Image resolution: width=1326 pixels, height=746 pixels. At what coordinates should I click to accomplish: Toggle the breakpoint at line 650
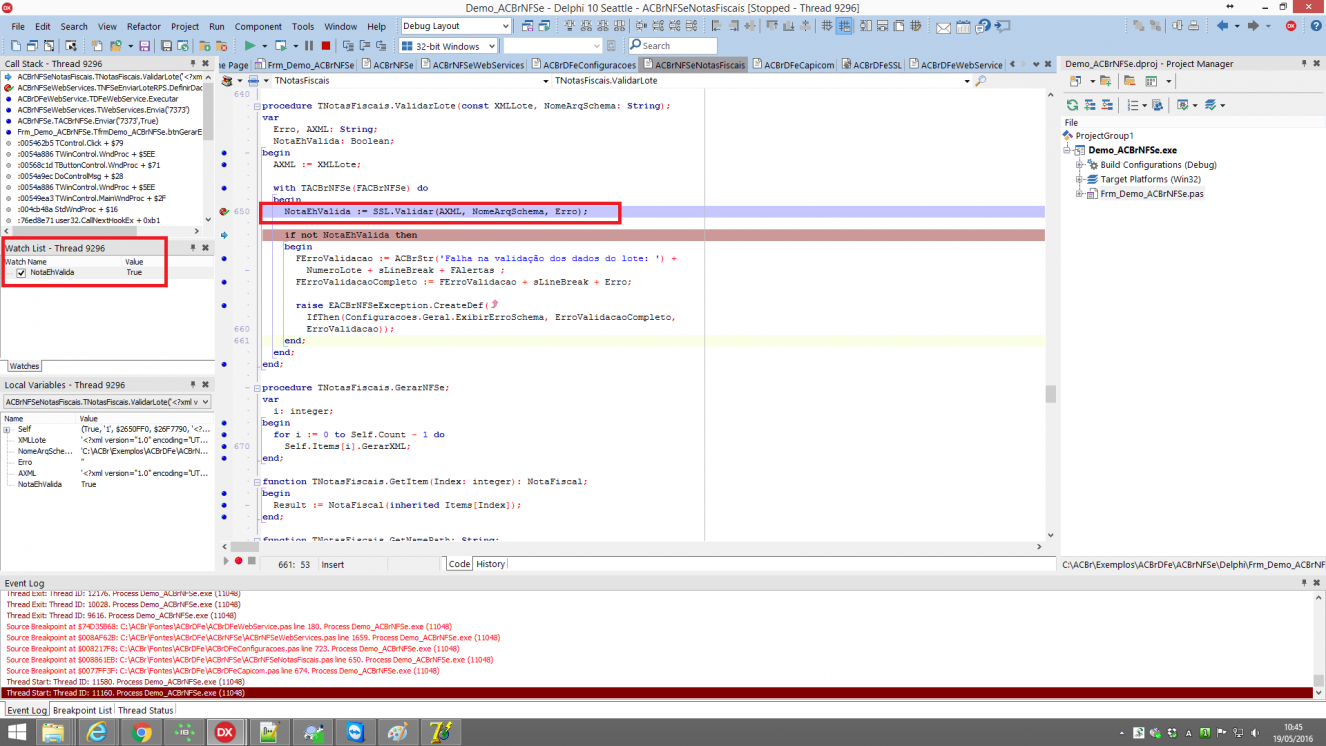click(224, 212)
